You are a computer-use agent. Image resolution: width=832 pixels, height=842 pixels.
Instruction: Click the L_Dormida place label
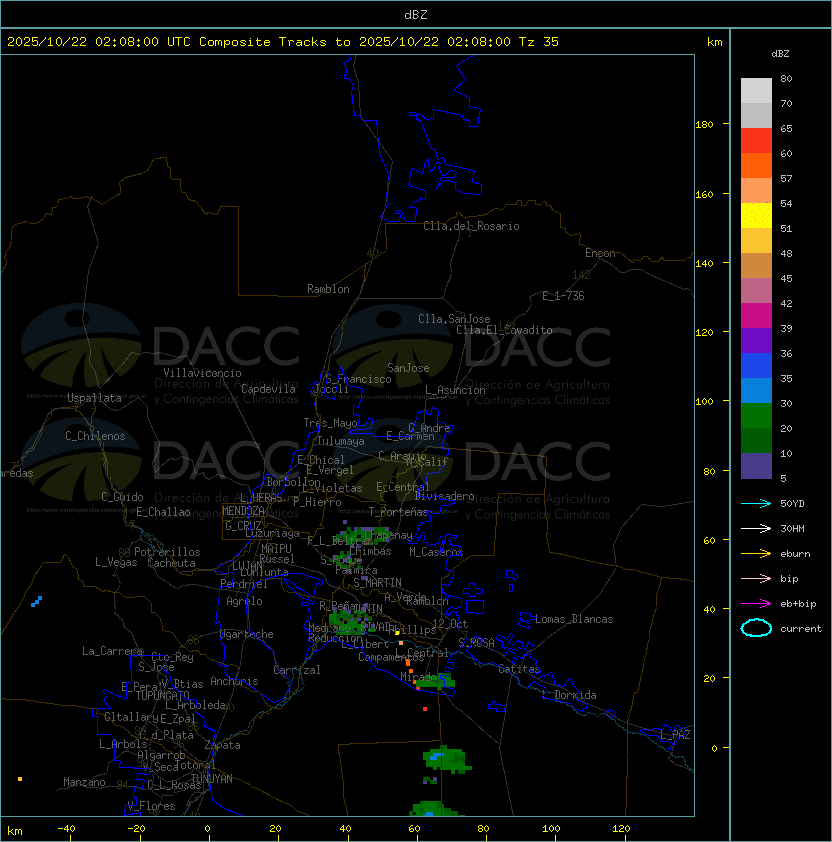[569, 695]
